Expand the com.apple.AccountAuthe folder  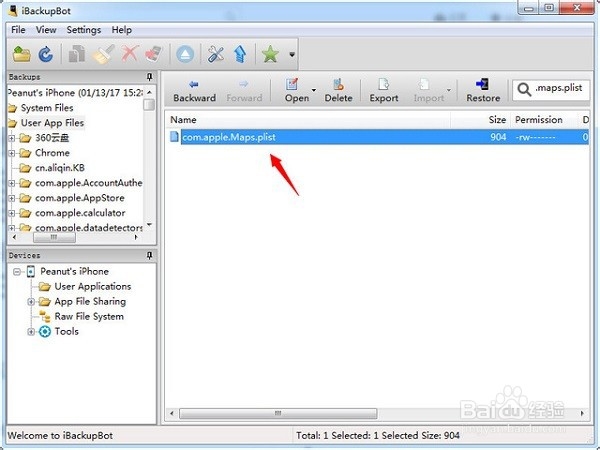pyautogui.click(x=12, y=183)
